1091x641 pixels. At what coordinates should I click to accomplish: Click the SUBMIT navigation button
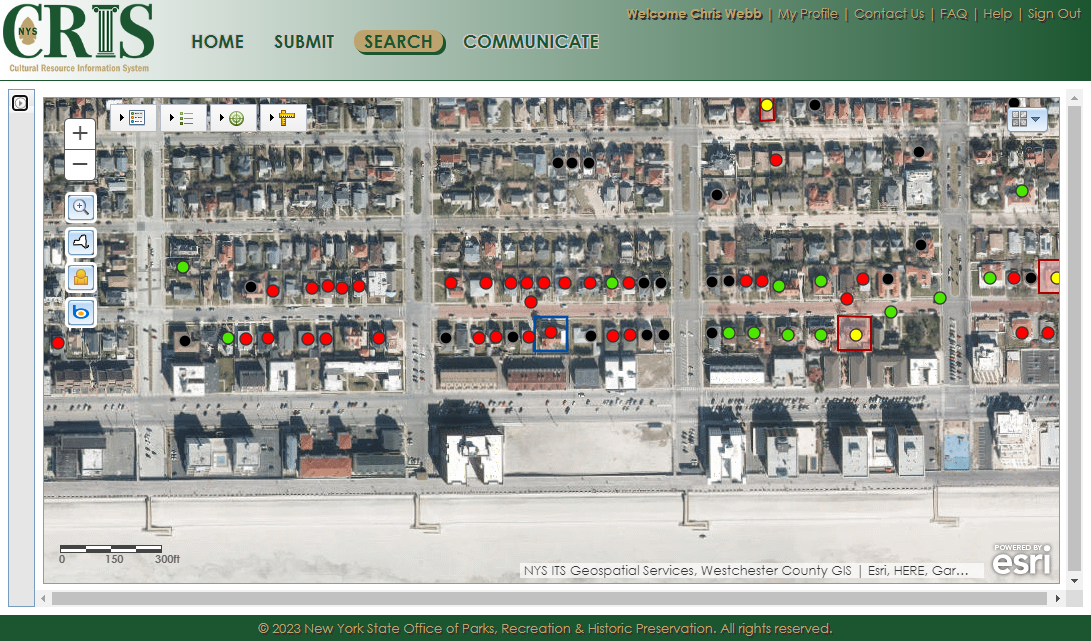(x=304, y=42)
